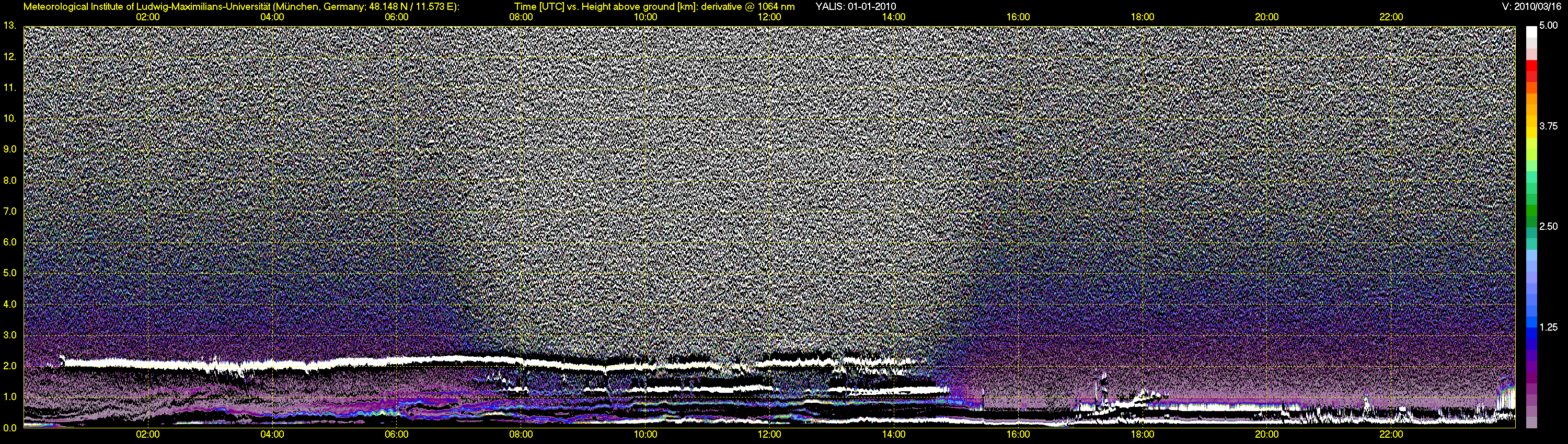This screenshot has height=444, width=1568.
Task: Select the 3.75 value on the color scale
Action: click(1549, 126)
